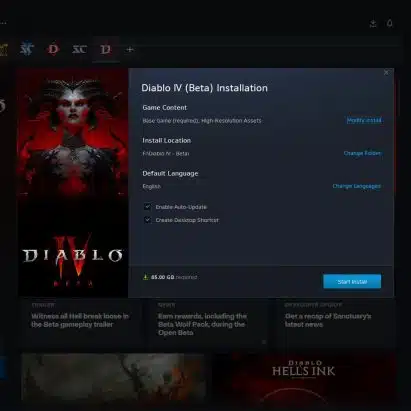Add a game with the plus icon
The width and height of the screenshot is (411, 411).
pyautogui.click(x=130, y=50)
